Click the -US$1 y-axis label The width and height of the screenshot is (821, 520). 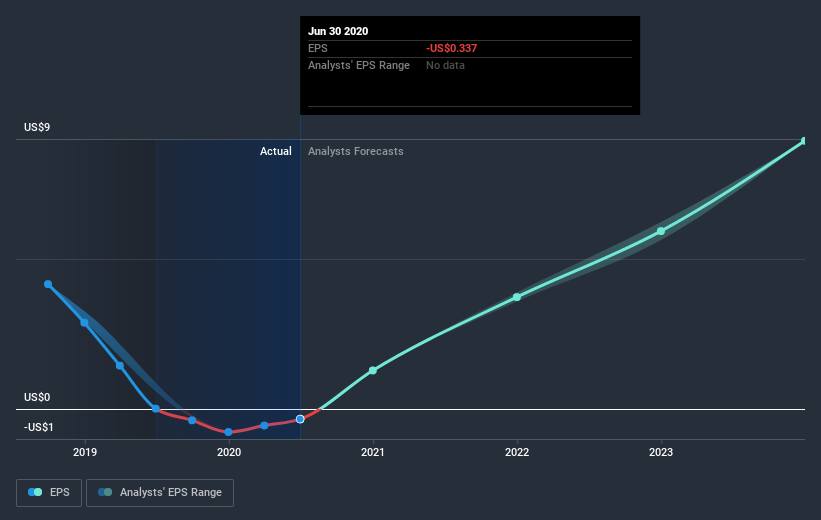[38, 427]
